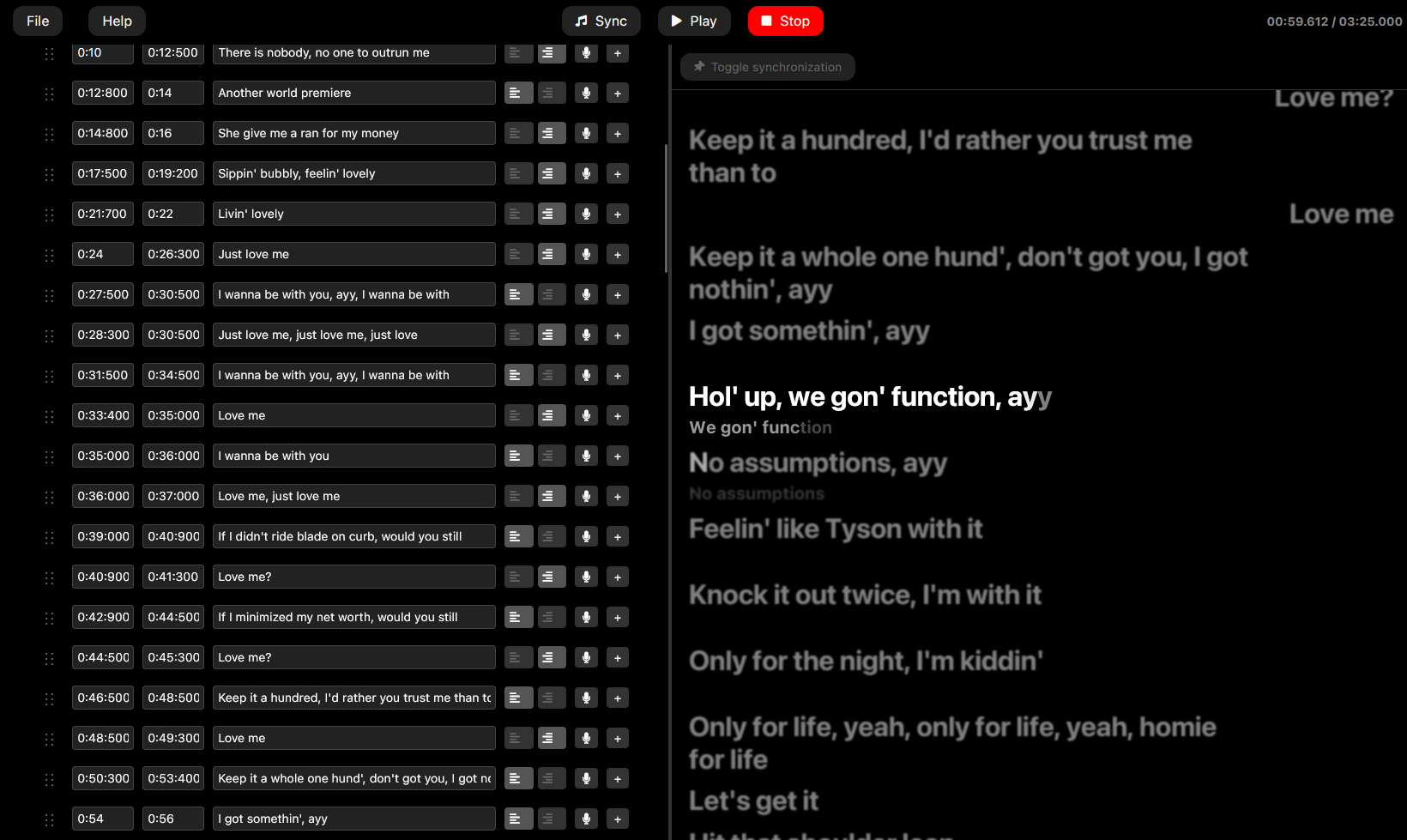Click microphone on 'There is nobody' row

click(x=586, y=52)
